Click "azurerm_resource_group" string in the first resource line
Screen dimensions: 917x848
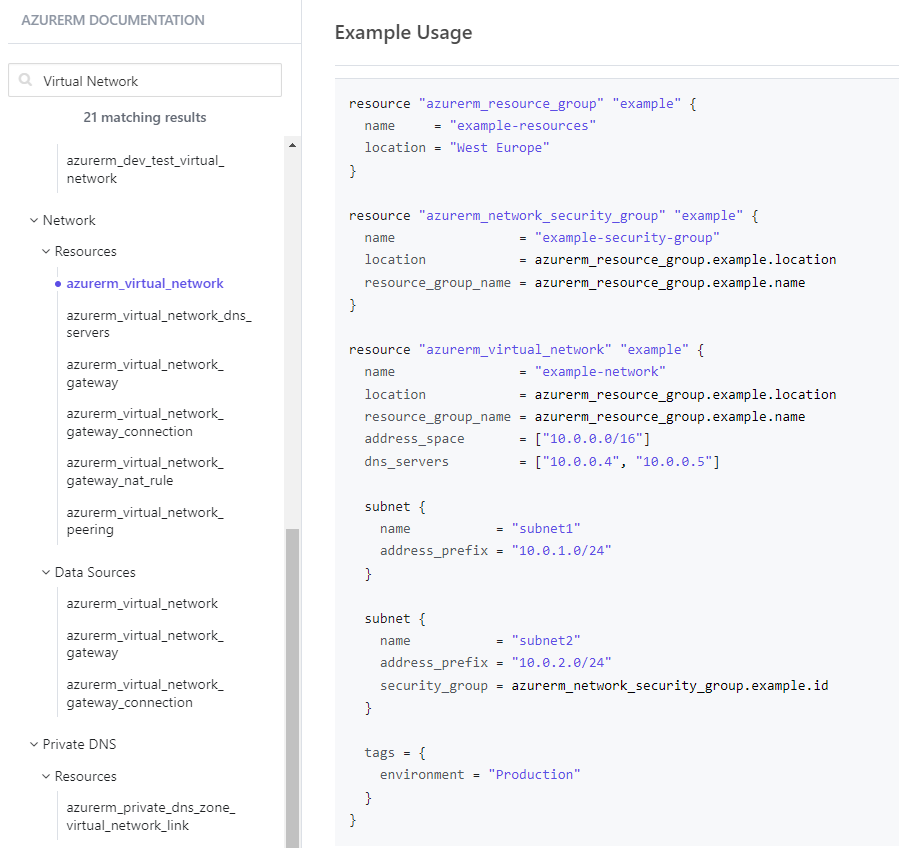click(x=511, y=104)
